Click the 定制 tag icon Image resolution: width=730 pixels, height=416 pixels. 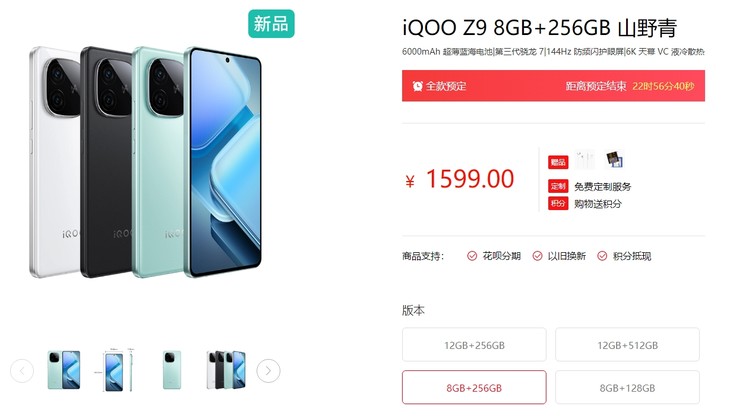pyautogui.click(x=558, y=186)
